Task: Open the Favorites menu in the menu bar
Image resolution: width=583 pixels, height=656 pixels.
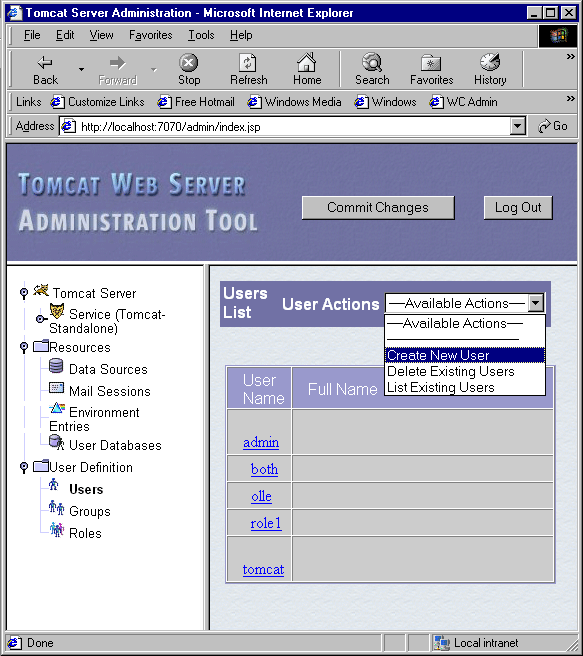Action: coord(151,35)
